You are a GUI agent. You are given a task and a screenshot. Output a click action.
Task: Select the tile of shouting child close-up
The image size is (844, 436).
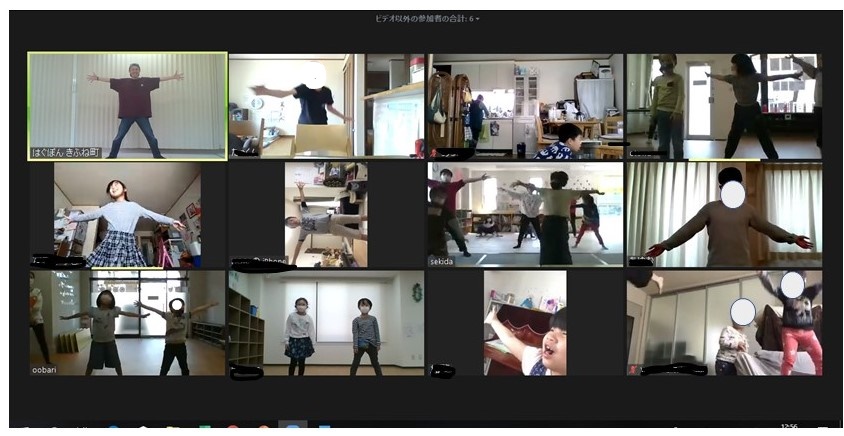(525, 323)
